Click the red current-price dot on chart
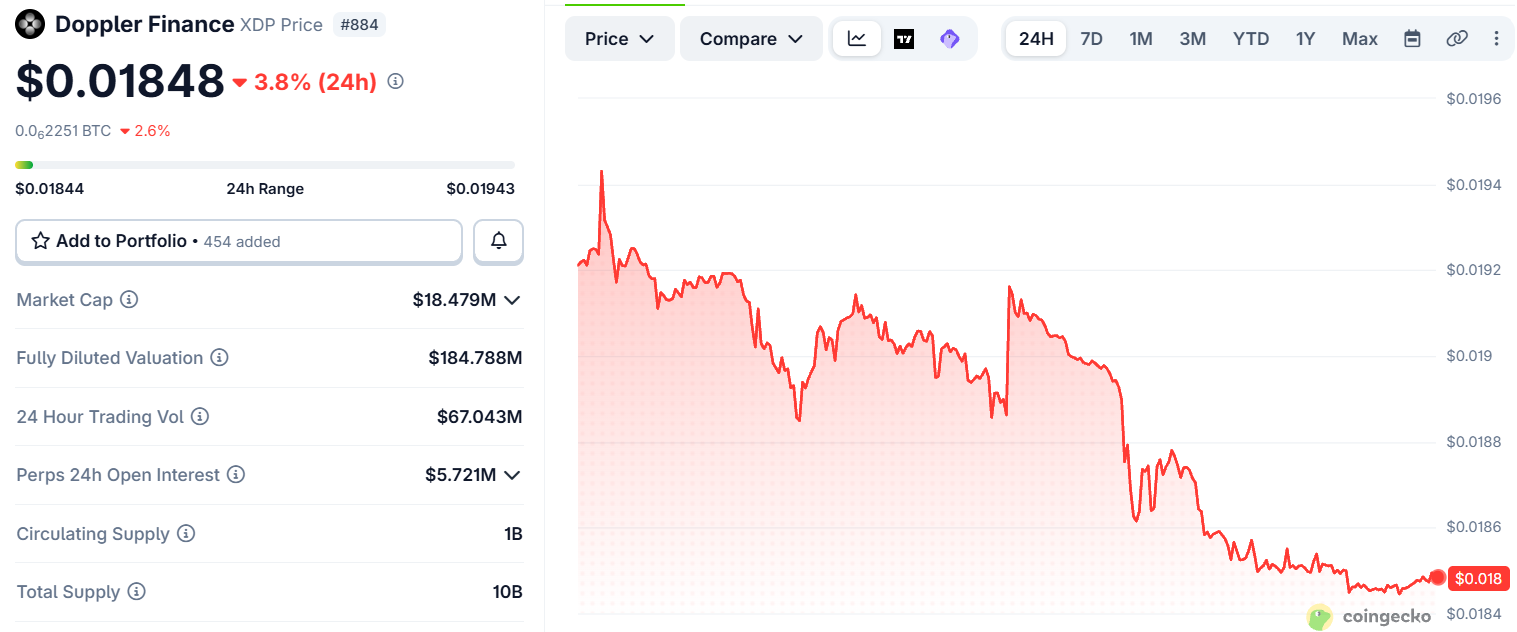The width and height of the screenshot is (1517, 632). [x=1438, y=577]
